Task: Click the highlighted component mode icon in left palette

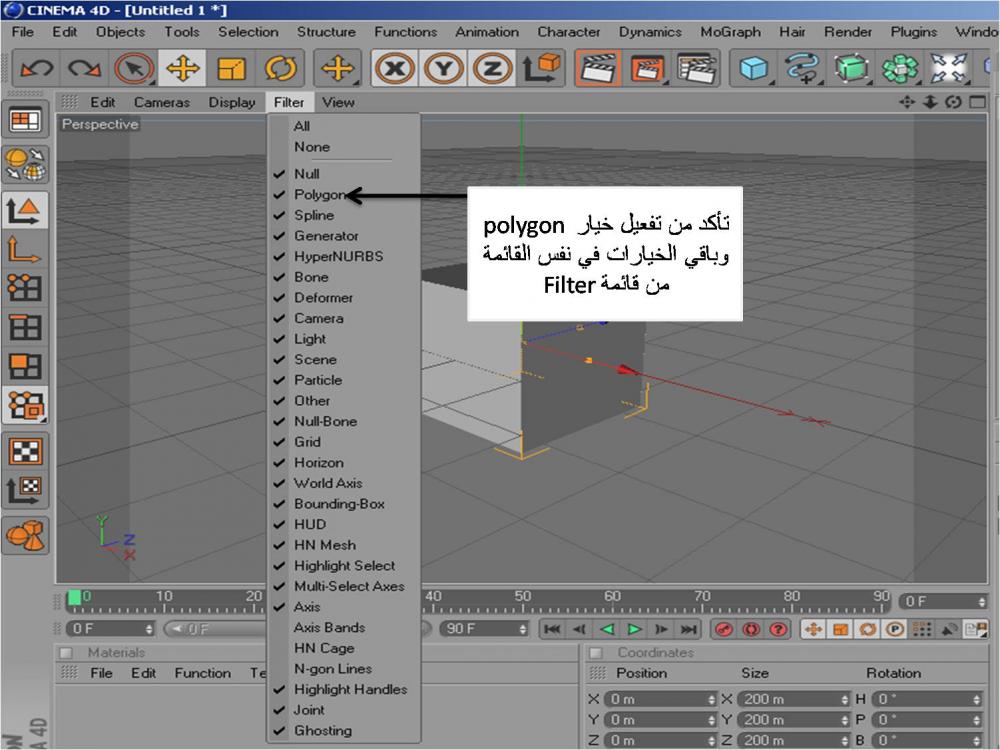Action: click(25, 405)
